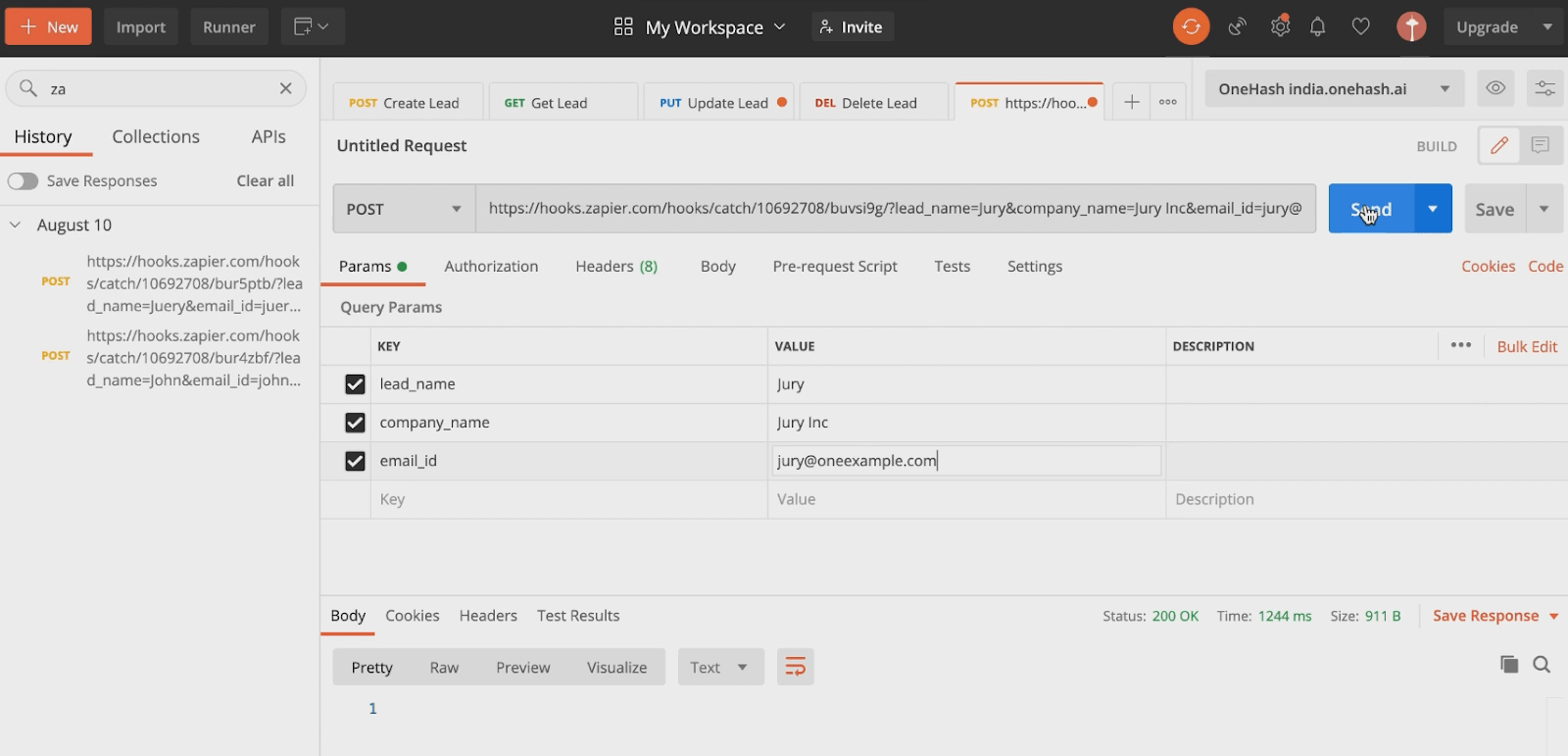Click the request URL input field
1568x756 pixels.
pyautogui.click(x=895, y=208)
